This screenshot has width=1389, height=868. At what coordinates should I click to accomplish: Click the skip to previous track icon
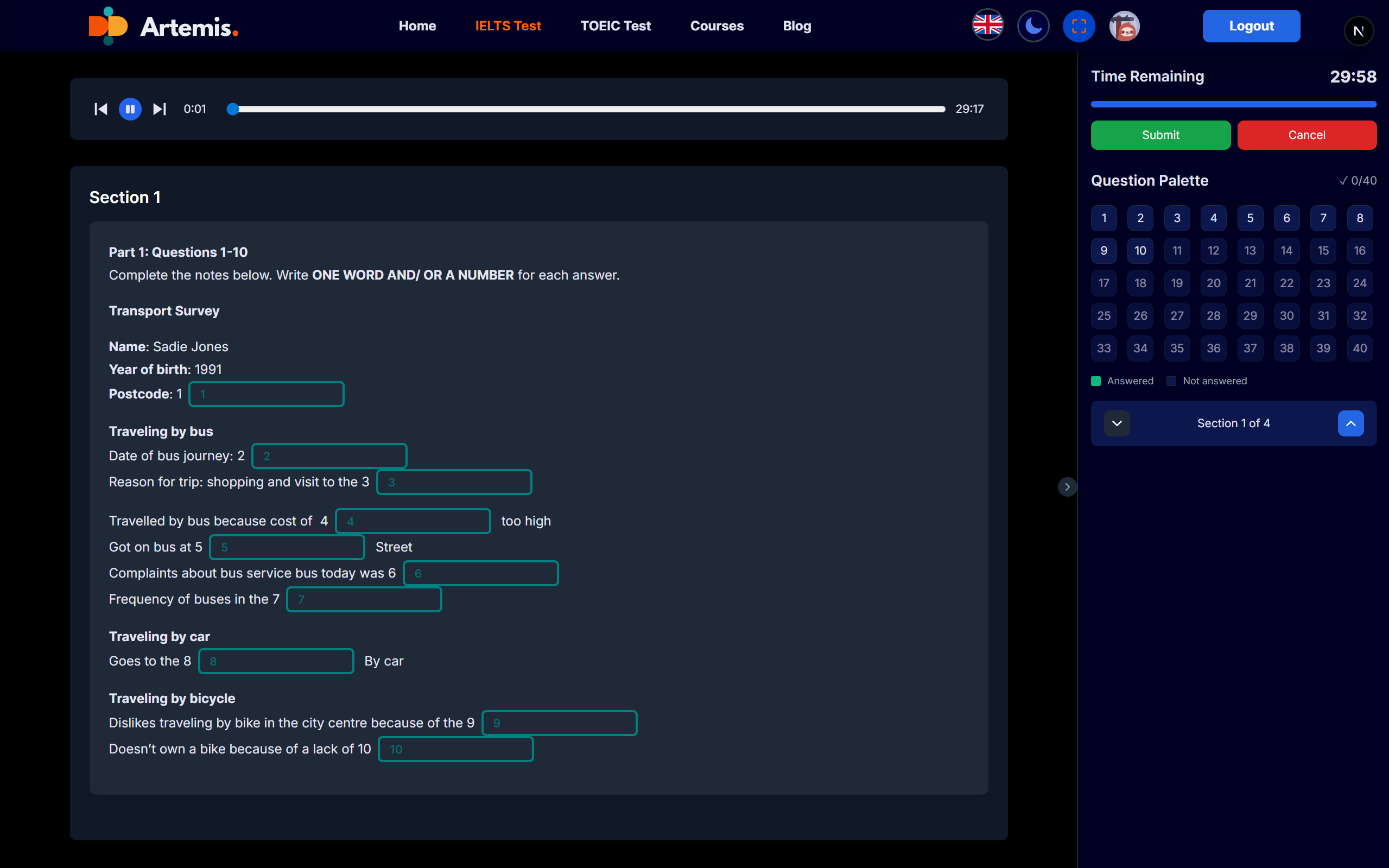tap(100, 109)
